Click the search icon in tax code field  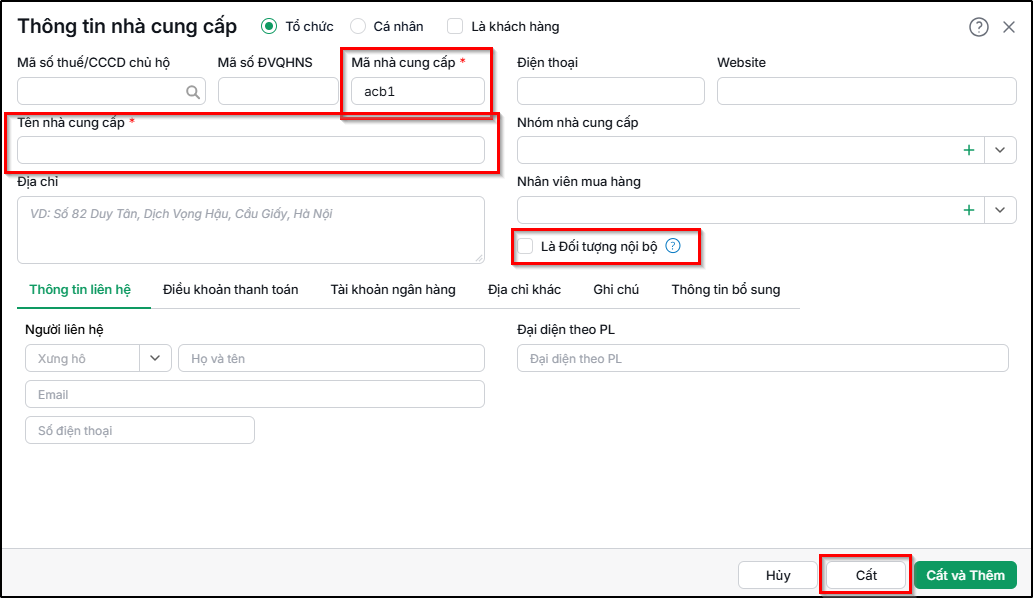(x=192, y=92)
